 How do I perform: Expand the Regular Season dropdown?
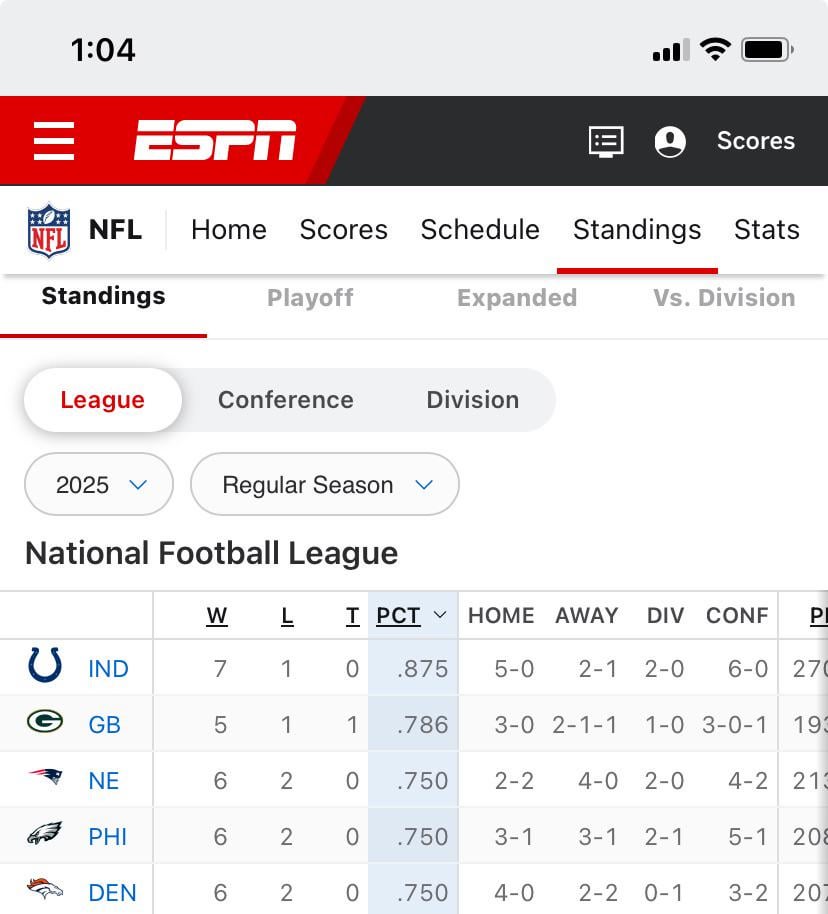325,485
